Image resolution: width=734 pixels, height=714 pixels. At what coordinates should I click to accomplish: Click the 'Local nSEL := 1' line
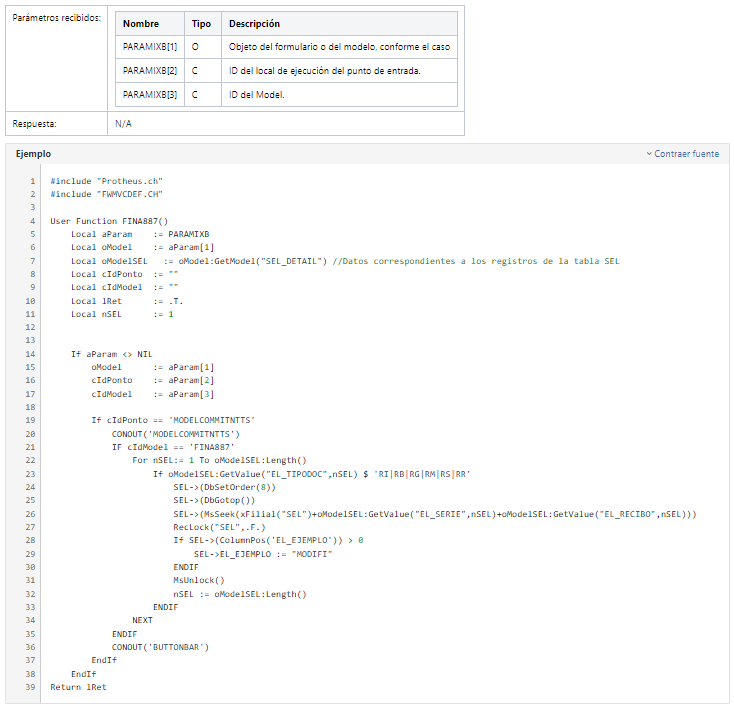(122, 314)
